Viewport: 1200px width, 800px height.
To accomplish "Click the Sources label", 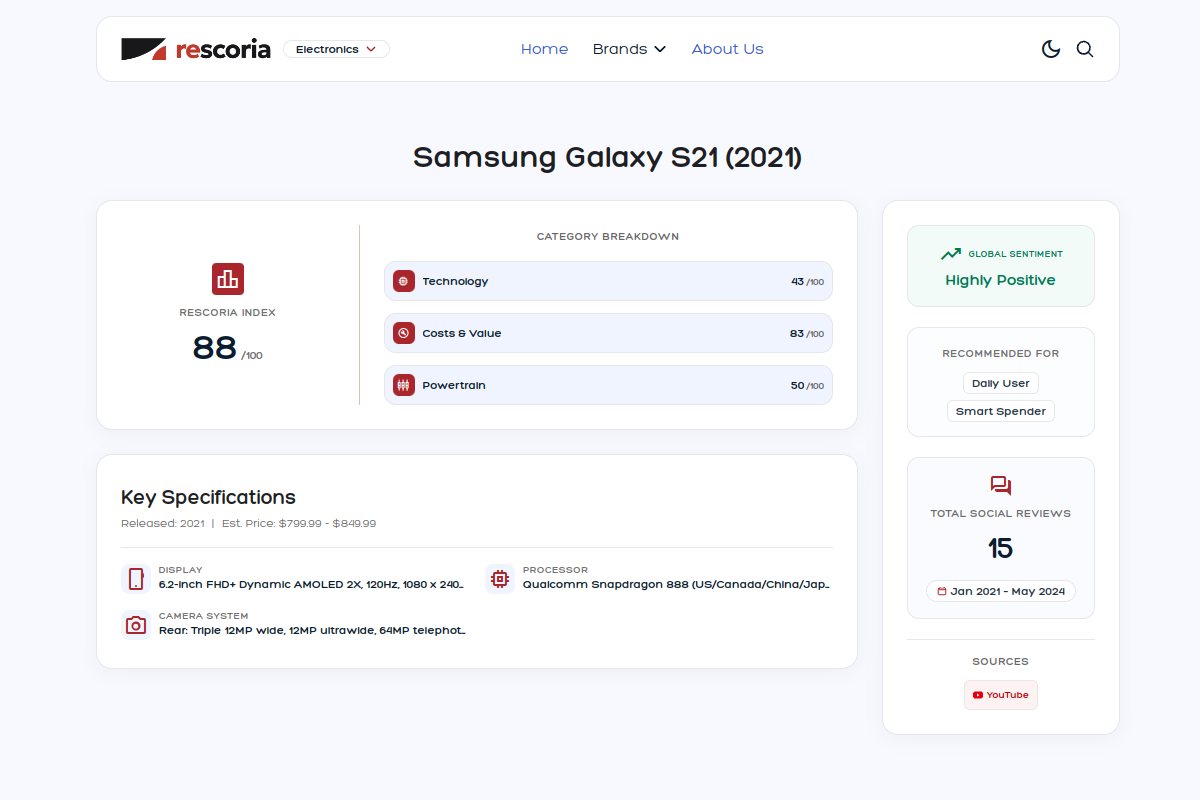I will 1001,662.
